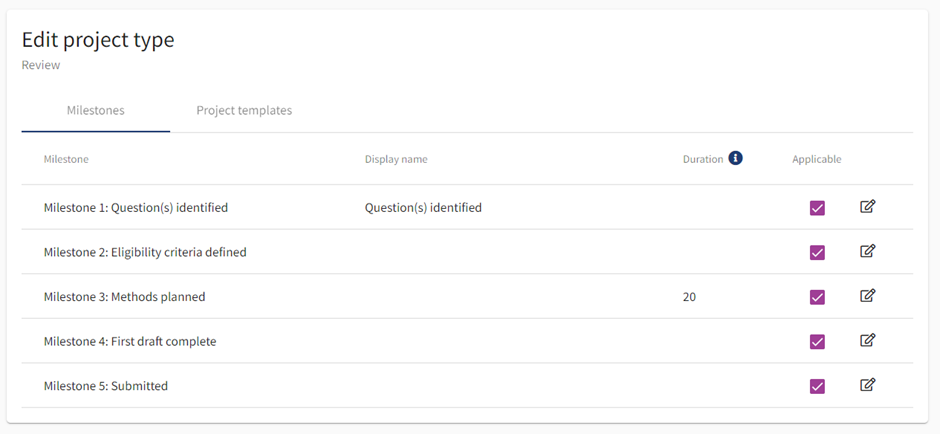Click the Applicable column header

tap(817, 159)
